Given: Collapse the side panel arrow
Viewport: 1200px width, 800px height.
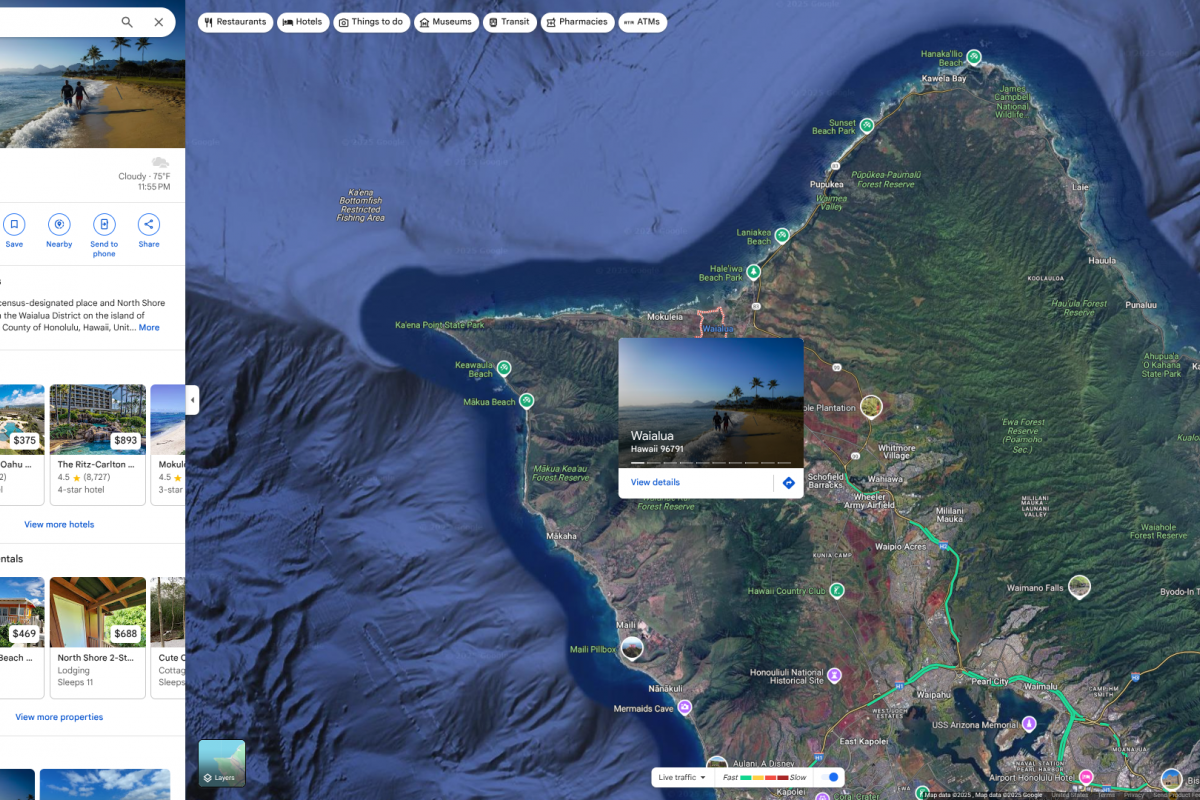Looking at the screenshot, I should click(x=192, y=400).
